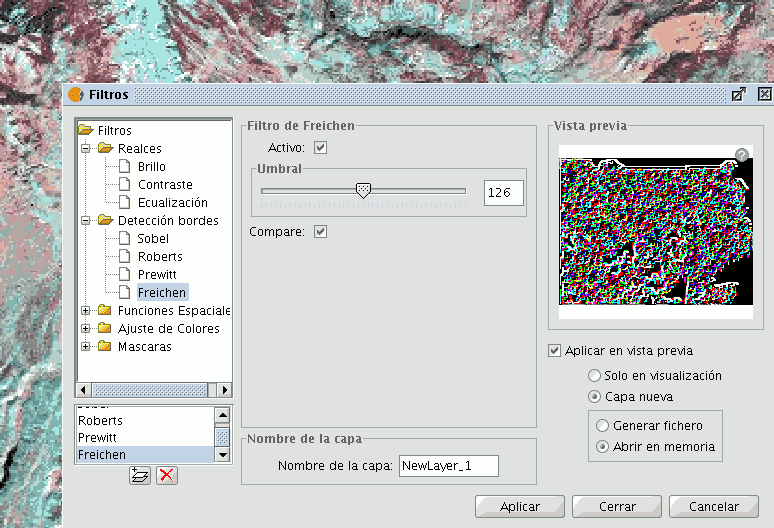Click the Umbral slider thumb

click(363, 190)
